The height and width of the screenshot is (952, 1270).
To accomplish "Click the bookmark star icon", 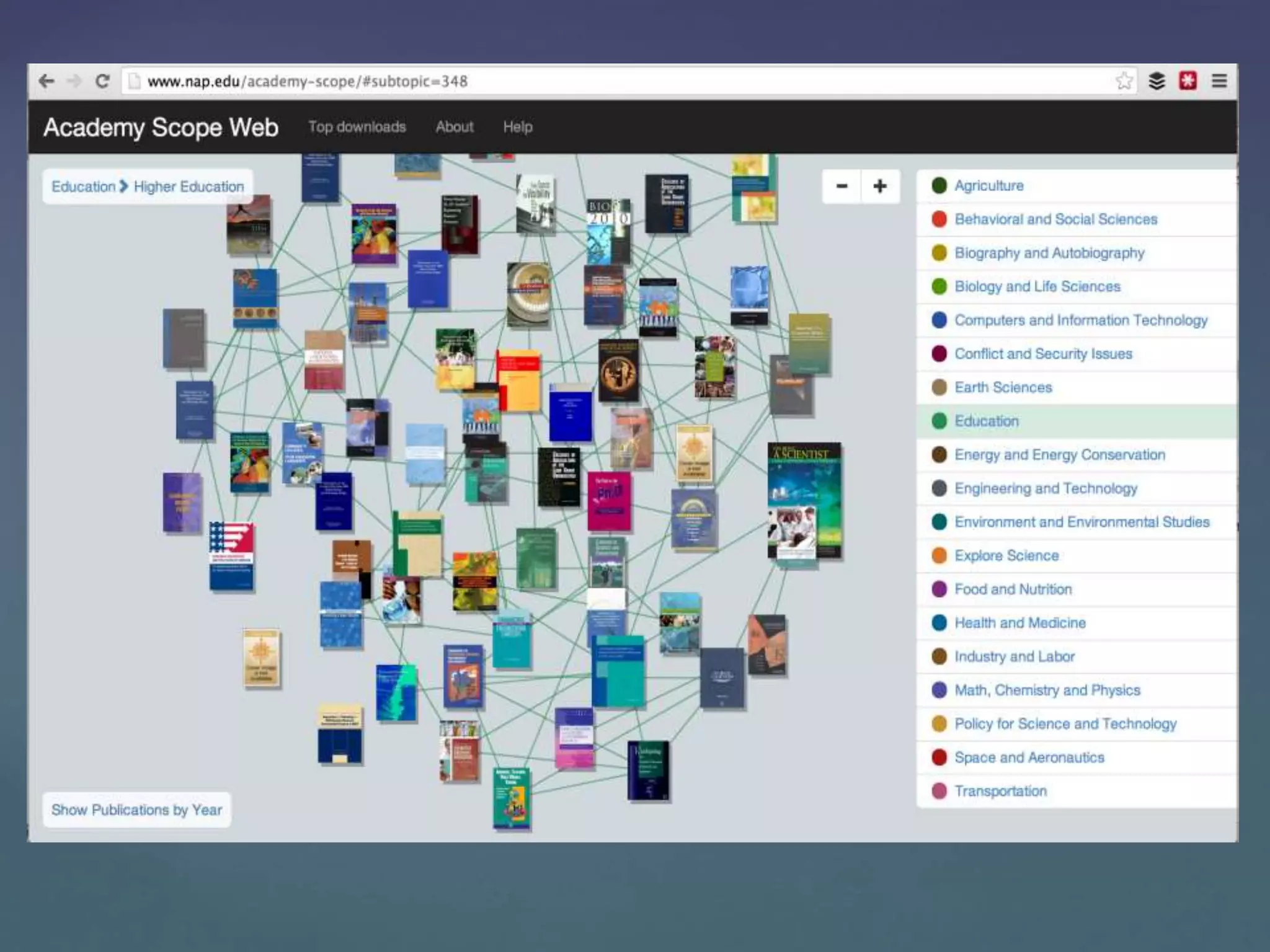I will coord(1124,81).
